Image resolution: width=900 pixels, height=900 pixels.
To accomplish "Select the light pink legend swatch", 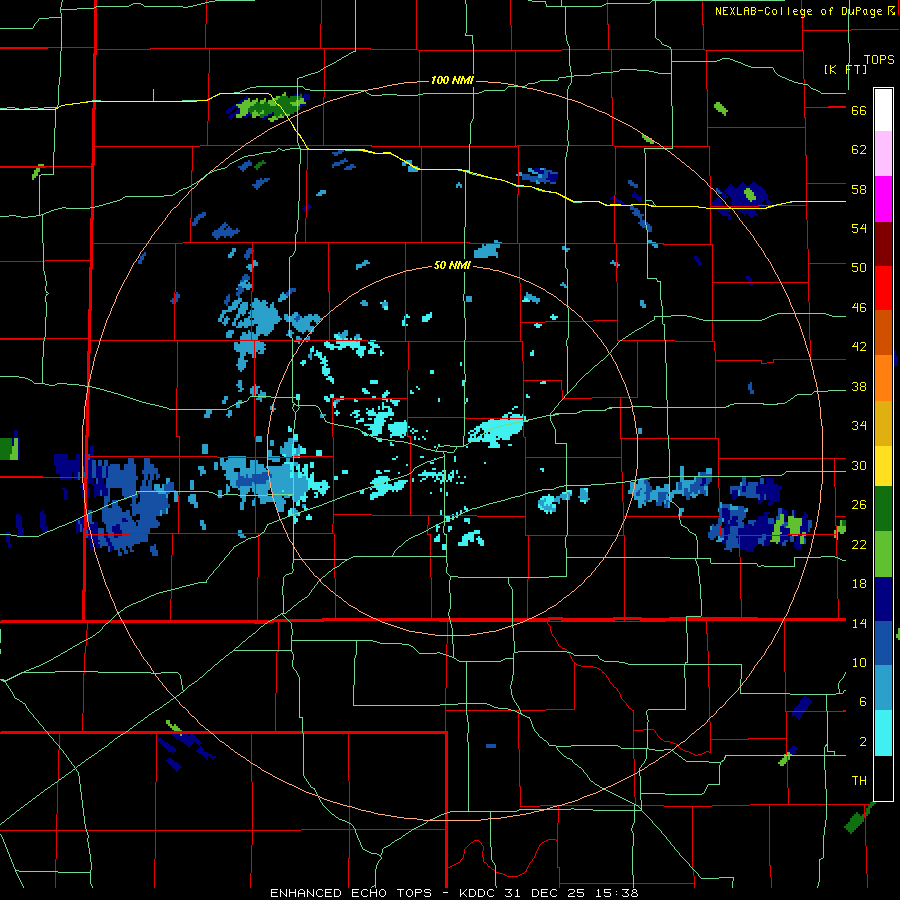I will pos(883,154).
